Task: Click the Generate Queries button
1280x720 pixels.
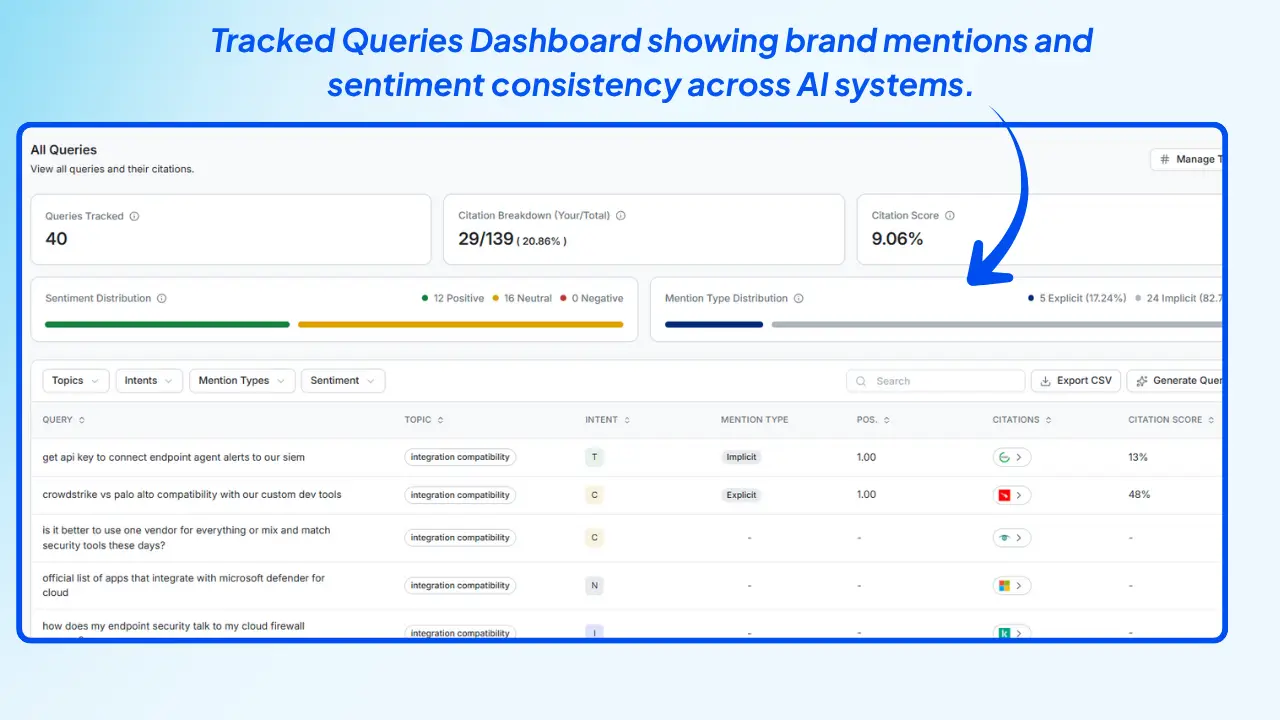Action: pos(1180,380)
